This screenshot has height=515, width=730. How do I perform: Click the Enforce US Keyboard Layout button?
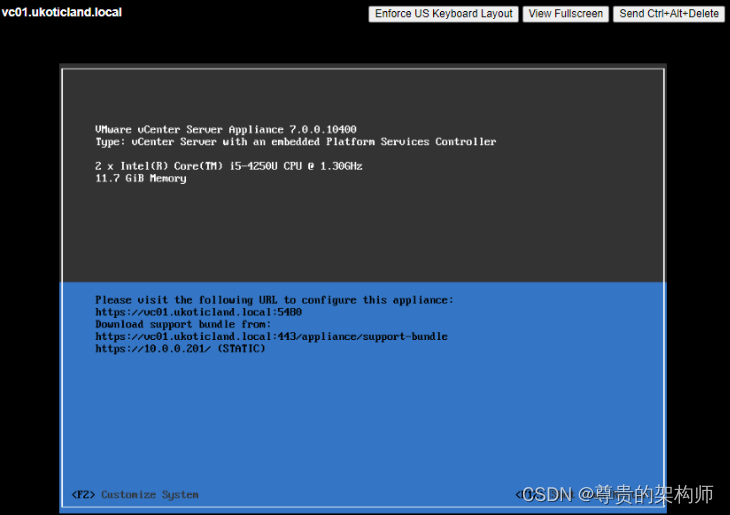tap(443, 14)
